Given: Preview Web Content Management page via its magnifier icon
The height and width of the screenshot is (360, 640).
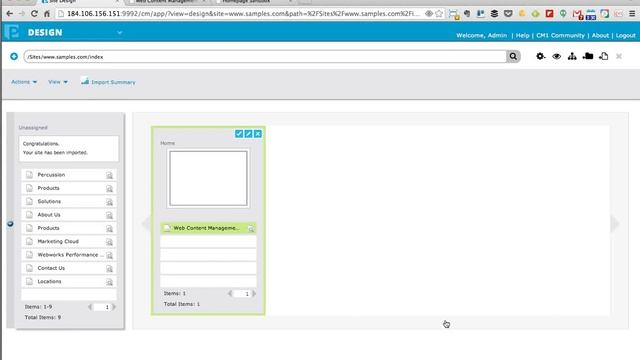Looking at the screenshot, I should [251, 229].
